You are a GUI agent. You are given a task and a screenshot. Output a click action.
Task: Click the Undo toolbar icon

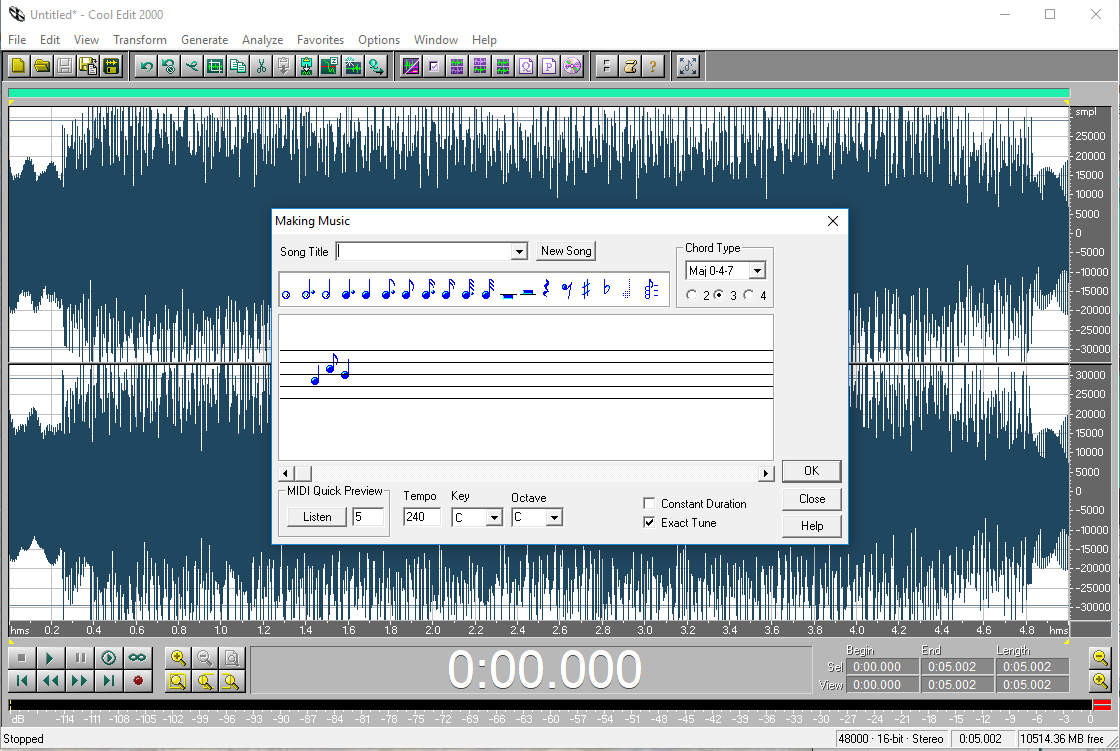tap(146, 66)
